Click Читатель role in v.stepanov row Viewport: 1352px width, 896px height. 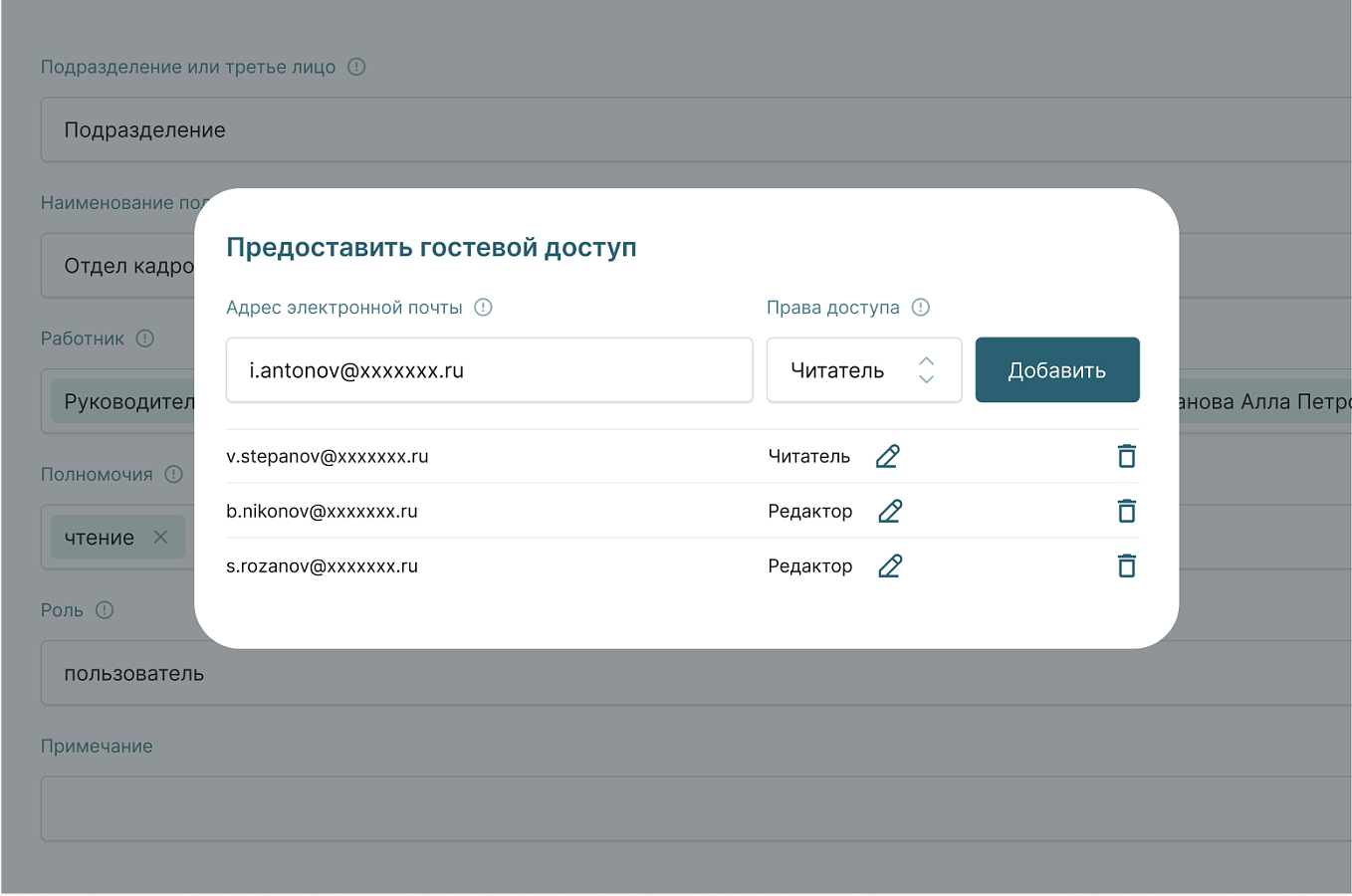[x=809, y=456]
